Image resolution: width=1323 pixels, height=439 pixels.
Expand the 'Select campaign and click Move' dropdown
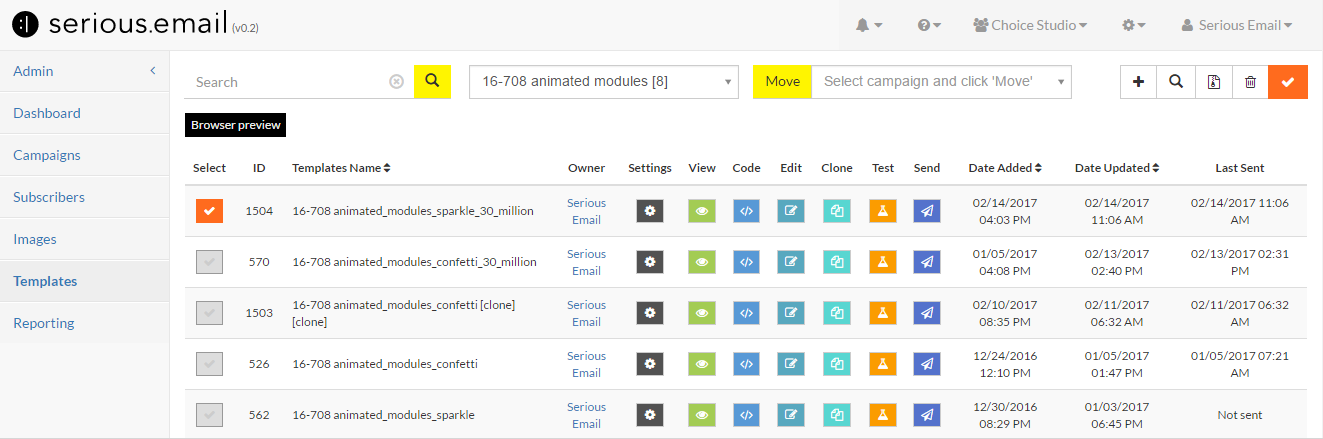pos(941,82)
